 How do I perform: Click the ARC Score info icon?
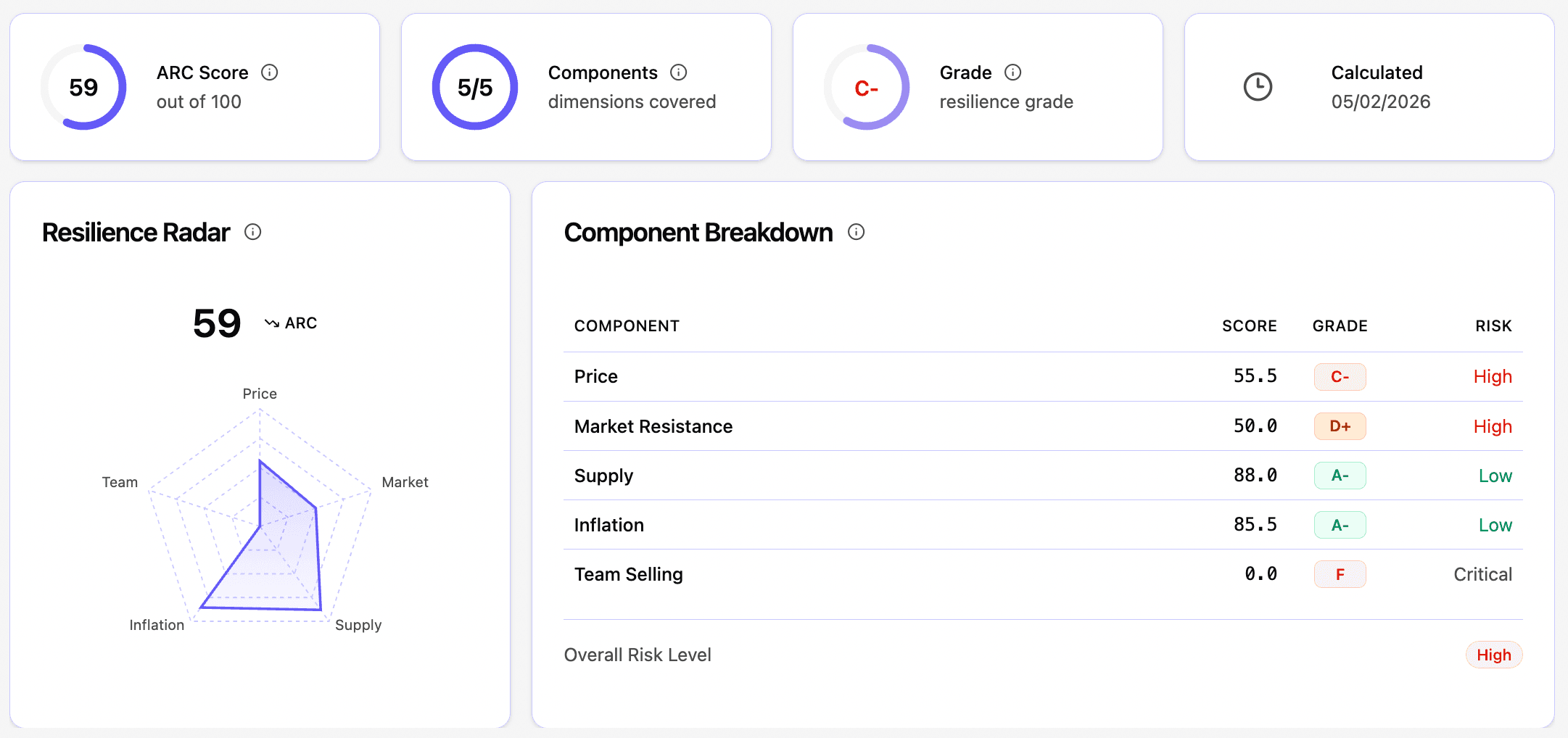point(271,72)
